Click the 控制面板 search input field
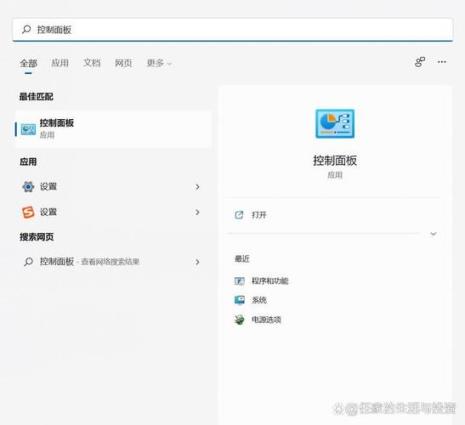This screenshot has height=425, width=465. coord(233,30)
